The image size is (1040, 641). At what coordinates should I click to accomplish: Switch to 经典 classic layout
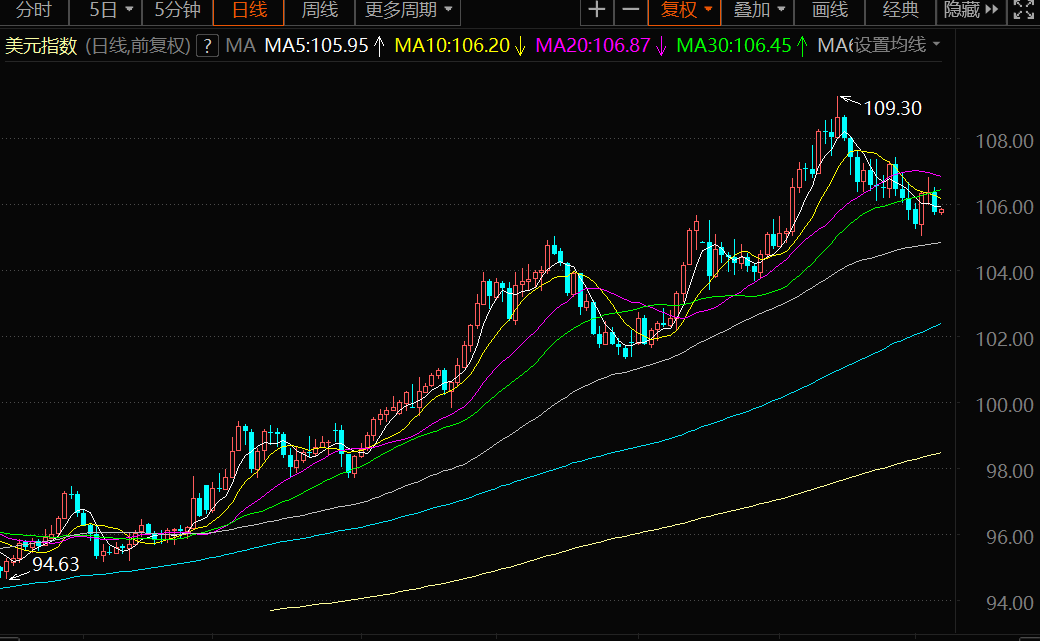point(901,11)
